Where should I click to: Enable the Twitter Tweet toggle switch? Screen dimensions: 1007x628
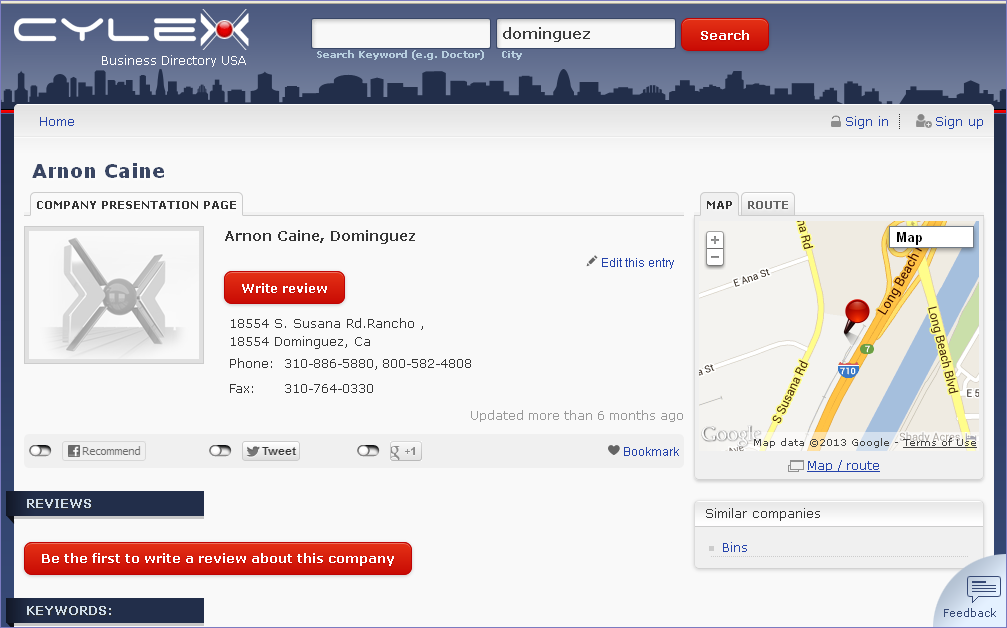pos(220,451)
